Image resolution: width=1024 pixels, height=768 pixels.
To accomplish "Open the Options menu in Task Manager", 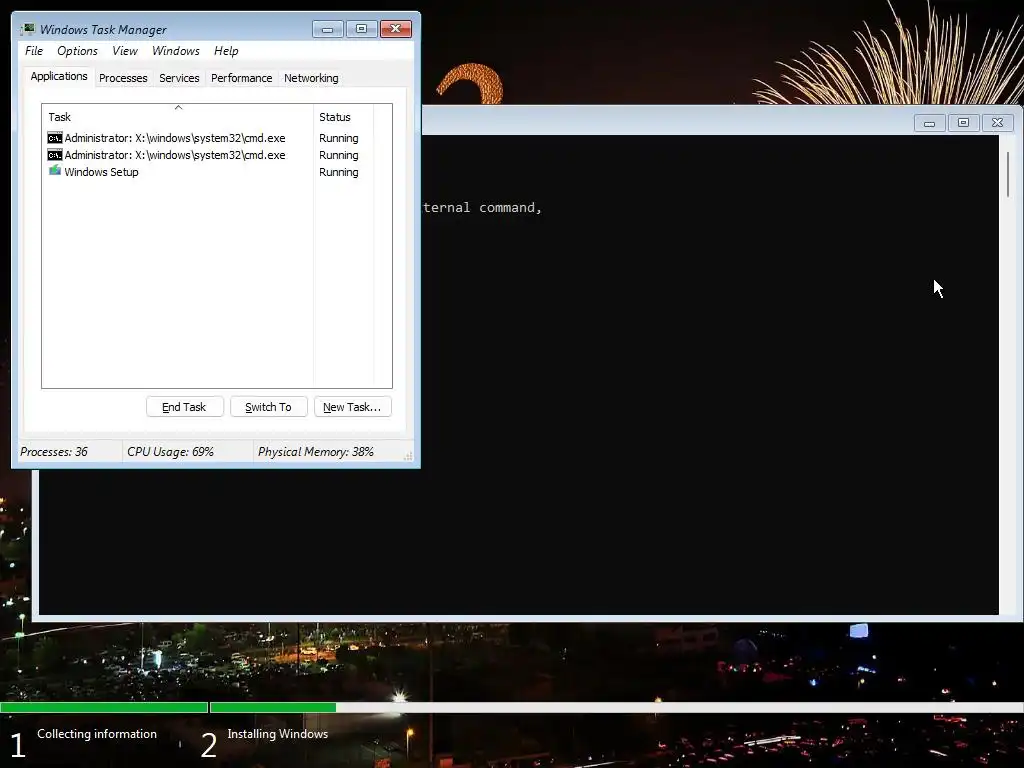I will [x=77, y=51].
